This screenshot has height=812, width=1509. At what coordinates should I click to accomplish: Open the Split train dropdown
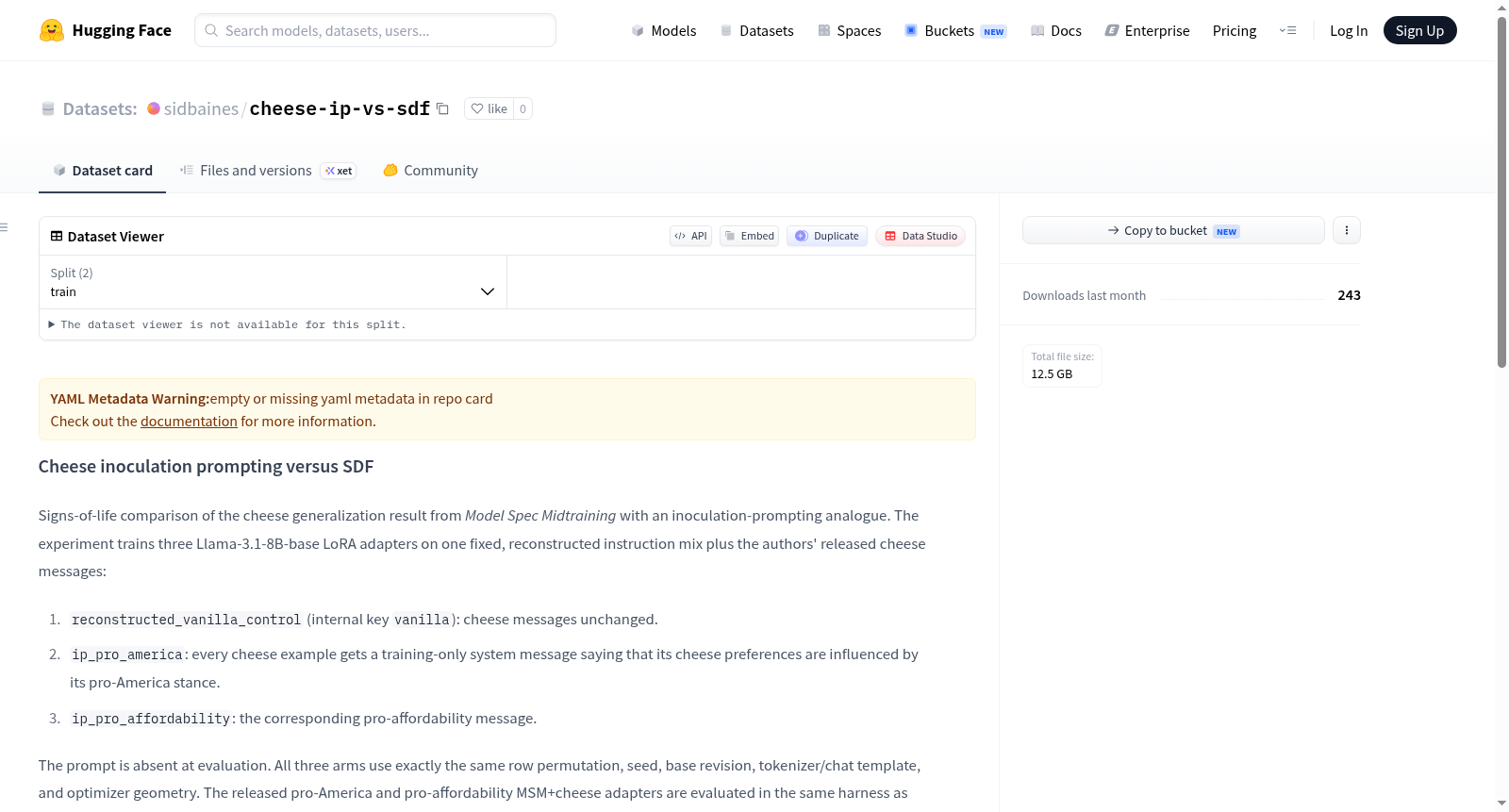273,282
